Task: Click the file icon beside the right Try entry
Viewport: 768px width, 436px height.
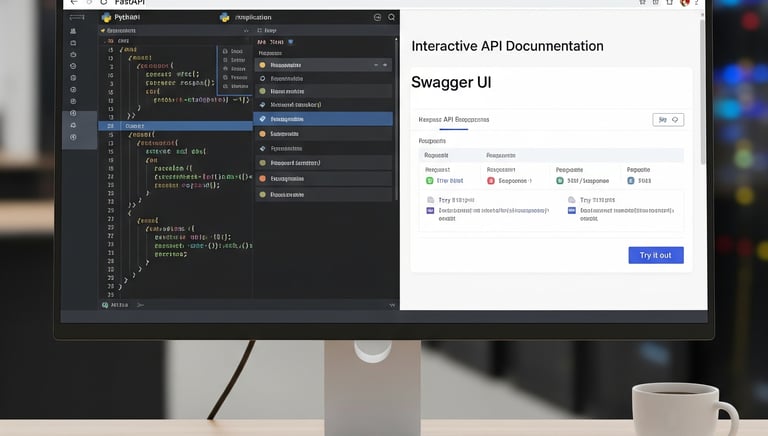Action: (572, 200)
